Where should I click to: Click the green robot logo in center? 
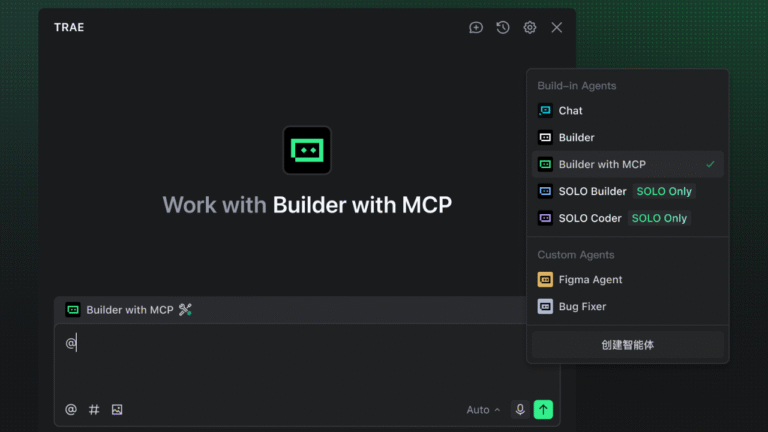[307, 150]
